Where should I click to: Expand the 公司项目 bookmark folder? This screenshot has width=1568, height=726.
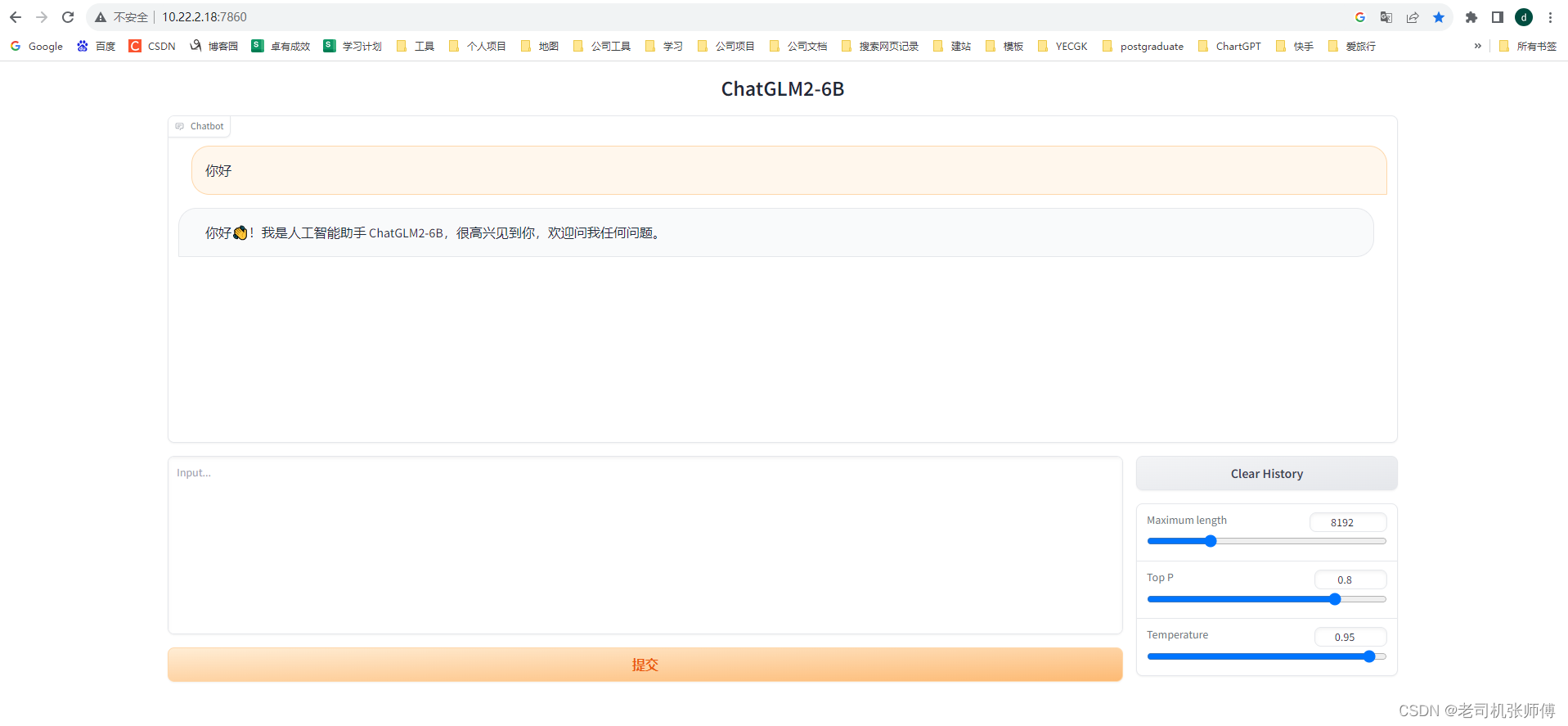(x=726, y=47)
